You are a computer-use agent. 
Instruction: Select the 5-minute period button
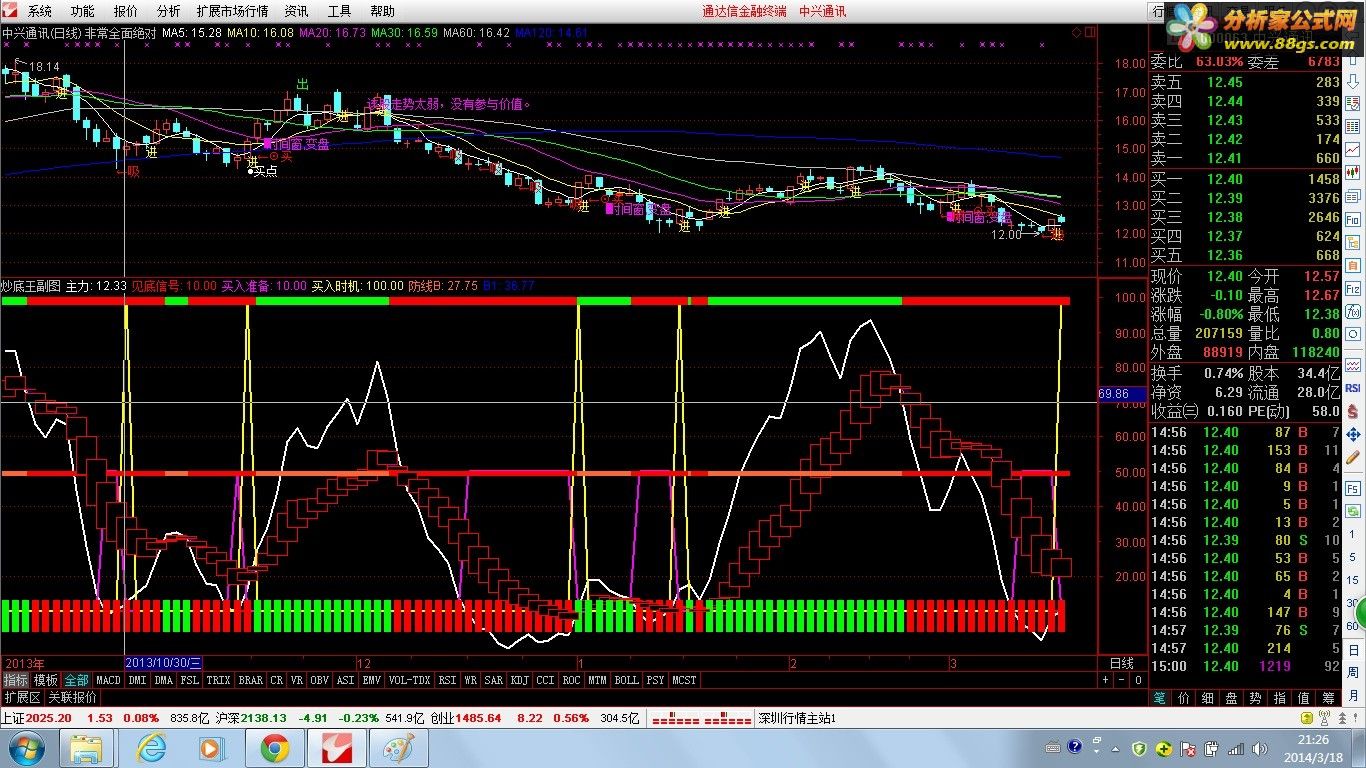click(1352, 557)
